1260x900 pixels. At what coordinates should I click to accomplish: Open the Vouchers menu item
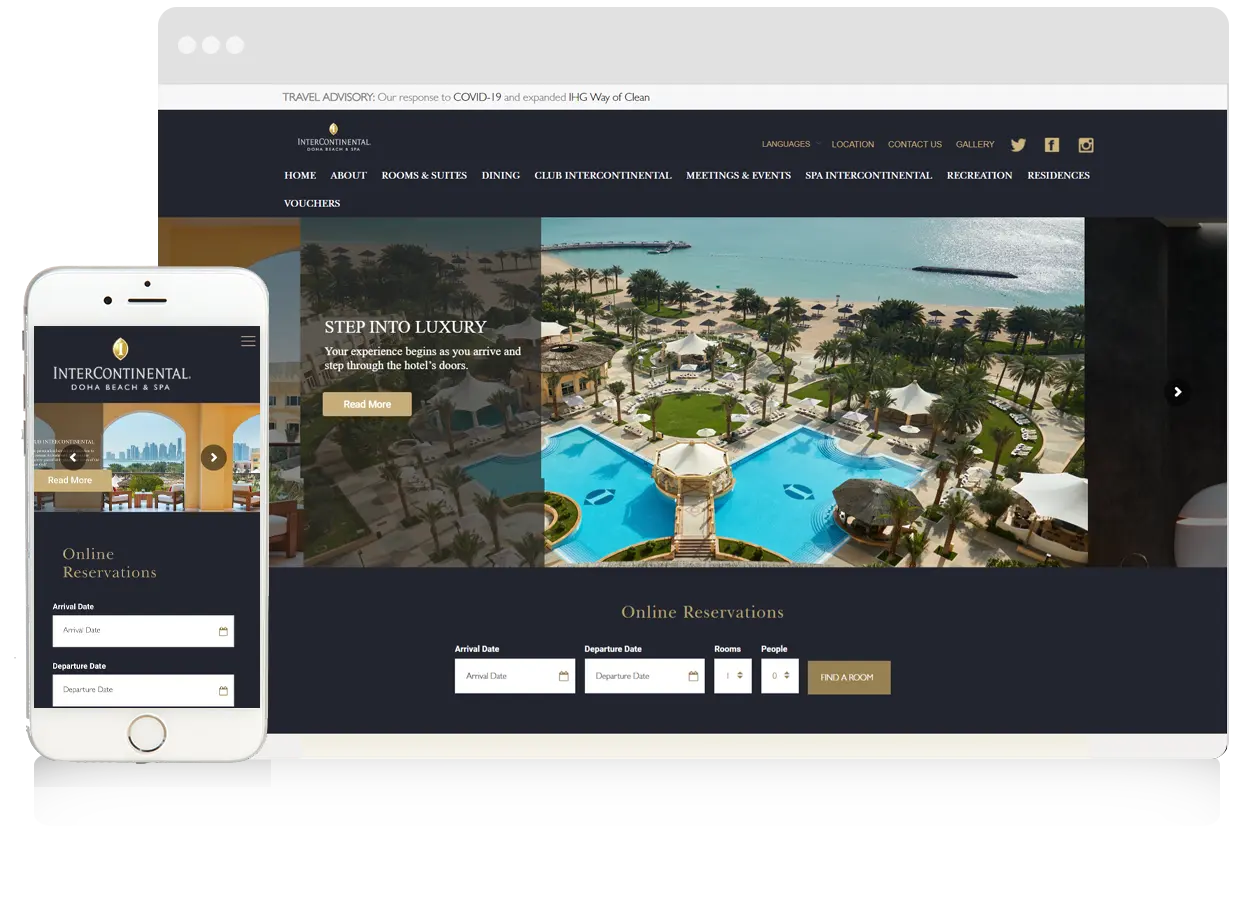coord(312,204)
